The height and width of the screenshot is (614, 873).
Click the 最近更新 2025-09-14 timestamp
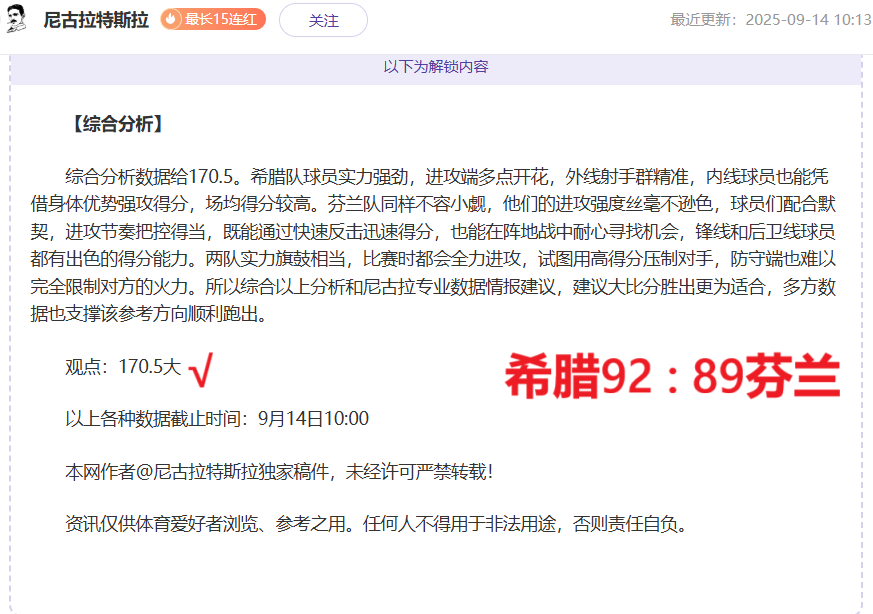point(771,19)
